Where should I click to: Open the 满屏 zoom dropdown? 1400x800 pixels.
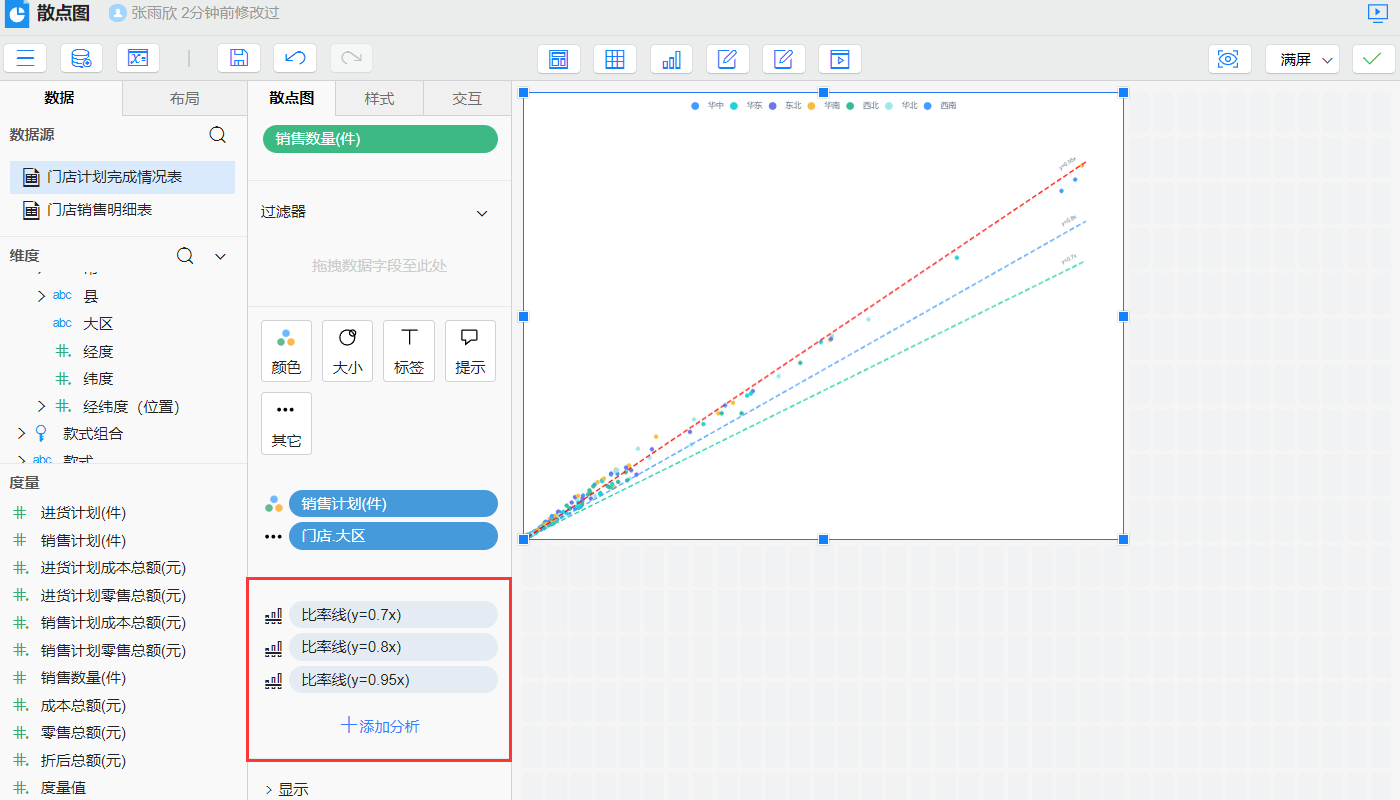(1302, 59)
